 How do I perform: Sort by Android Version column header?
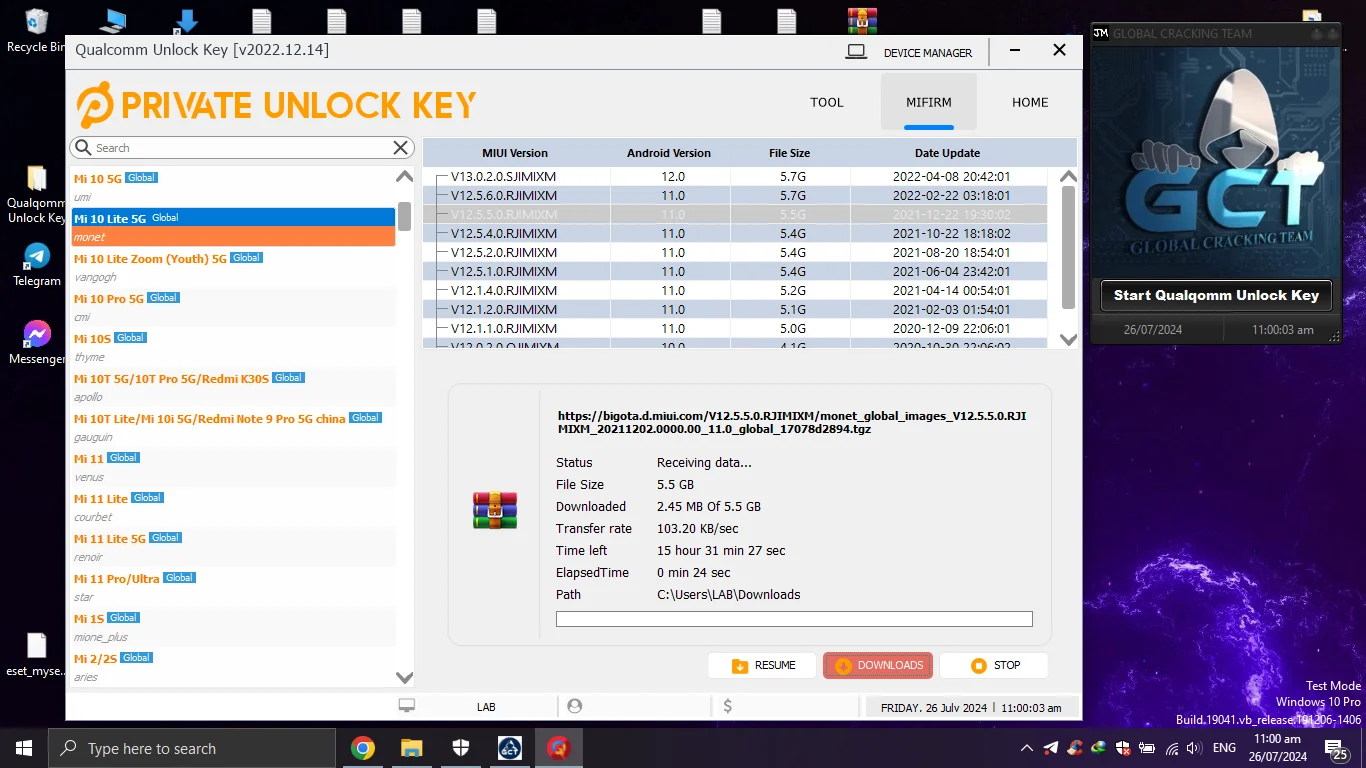point(669,153)
